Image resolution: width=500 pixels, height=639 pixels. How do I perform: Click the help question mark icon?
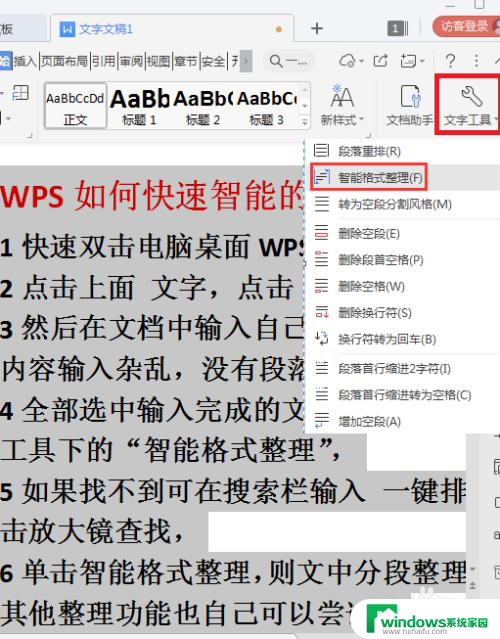tap(450, 61)
